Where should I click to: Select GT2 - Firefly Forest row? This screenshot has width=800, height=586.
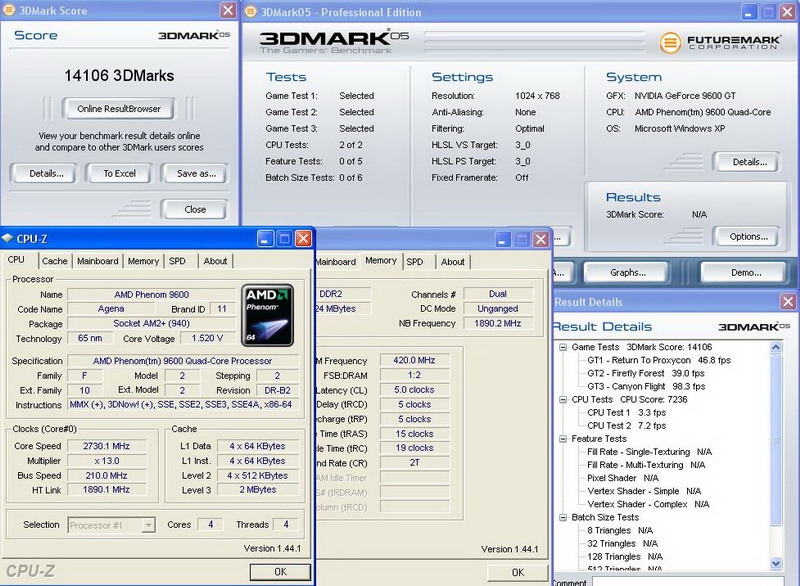[645, 373]
